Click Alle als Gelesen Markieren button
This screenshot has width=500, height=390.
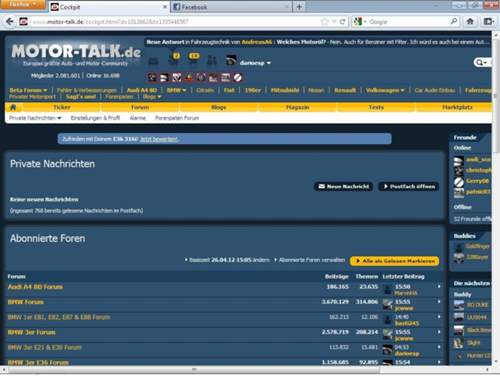394,261
